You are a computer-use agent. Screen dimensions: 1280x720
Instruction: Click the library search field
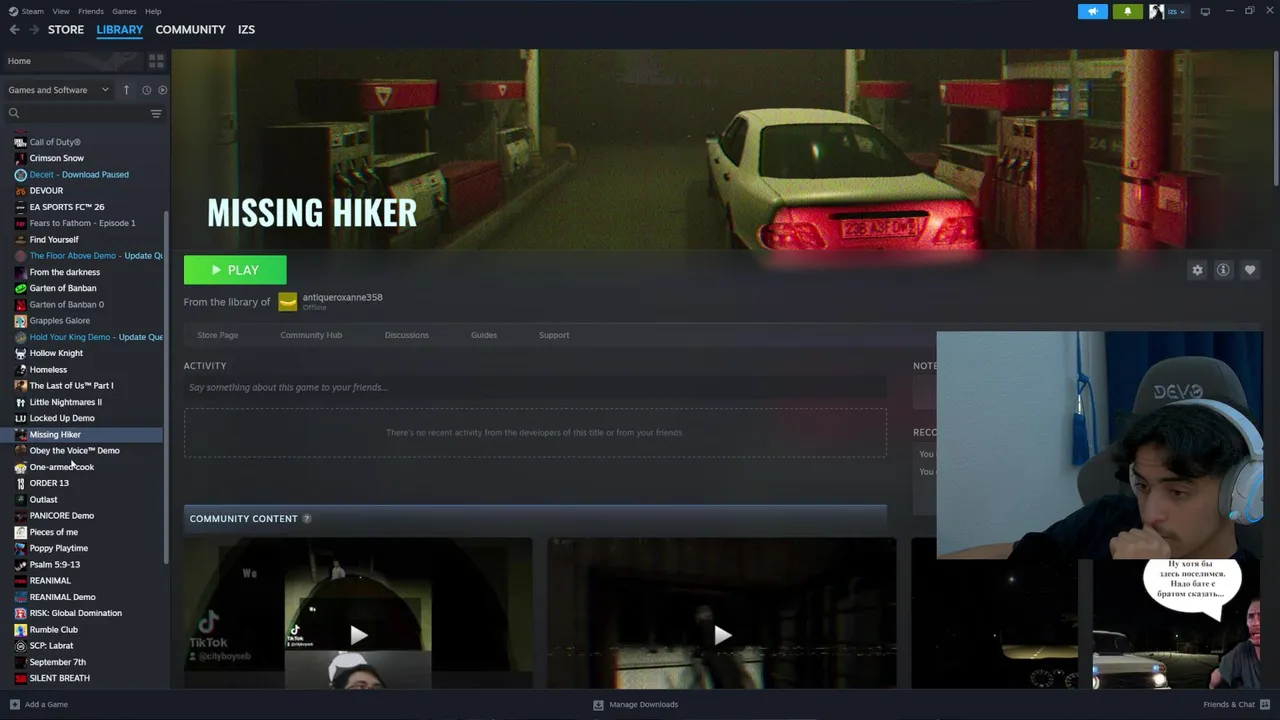click(x=77, y=113)
